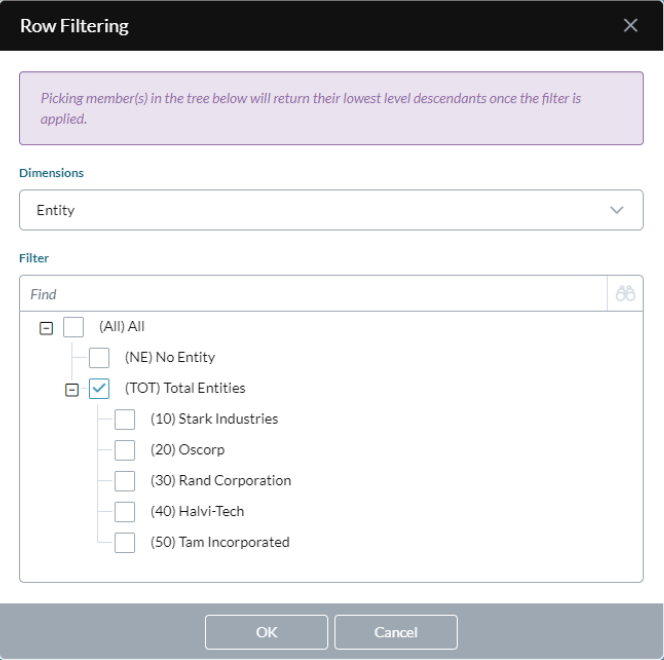
Task: Tick the No Entity checkbox
Action: point(99,358)
